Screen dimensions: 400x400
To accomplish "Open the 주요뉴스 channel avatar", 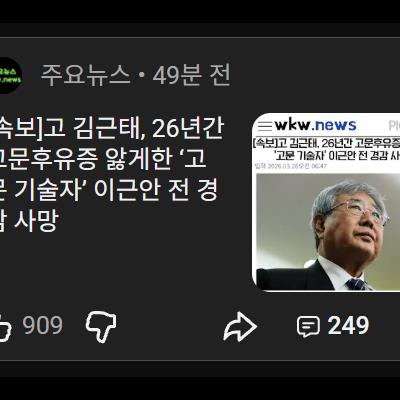I will [10, 75].
